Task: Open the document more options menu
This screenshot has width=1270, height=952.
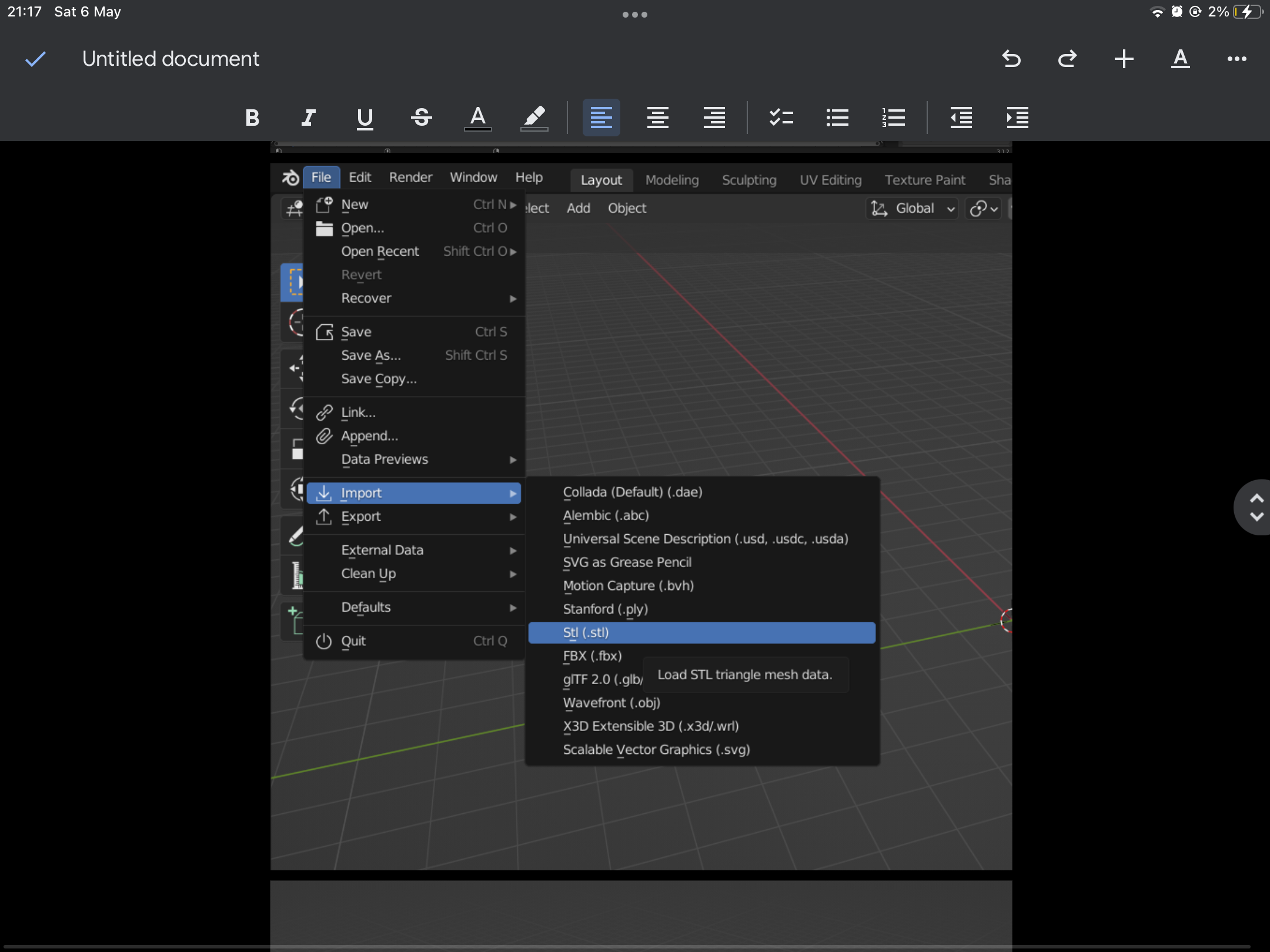Action: point(1236,59)
